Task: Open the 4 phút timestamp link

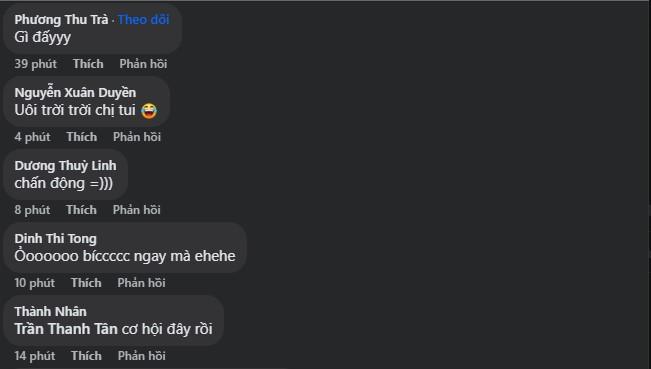Action: tap(32, 137)
